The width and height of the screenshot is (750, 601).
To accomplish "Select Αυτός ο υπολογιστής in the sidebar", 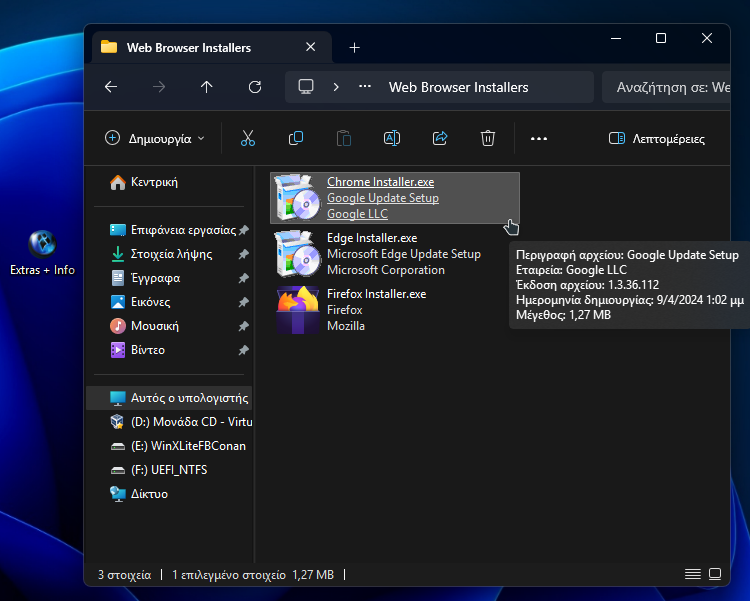I will 169,398.
